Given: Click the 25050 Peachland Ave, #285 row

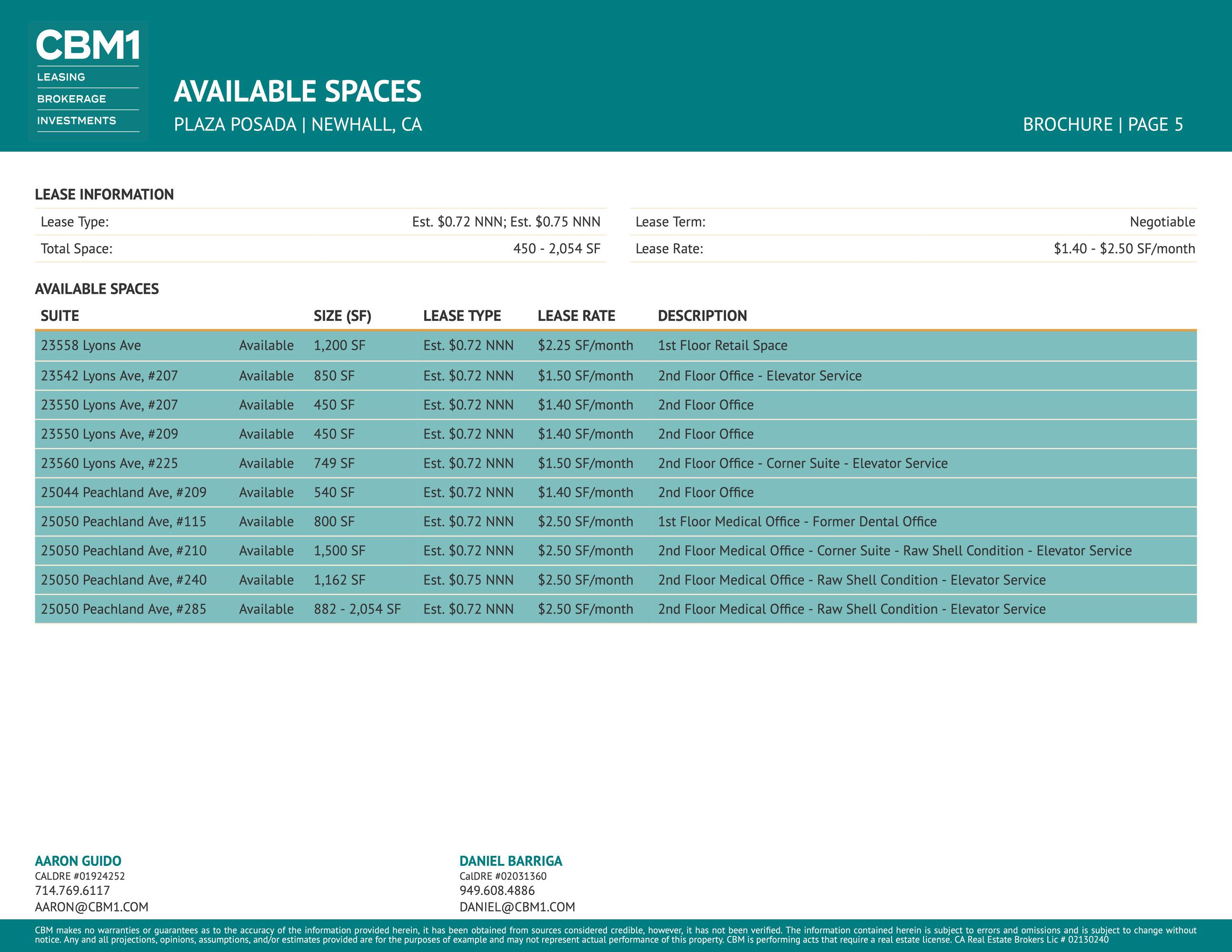Looking at the screenshot, I should [x=123, y=609].
